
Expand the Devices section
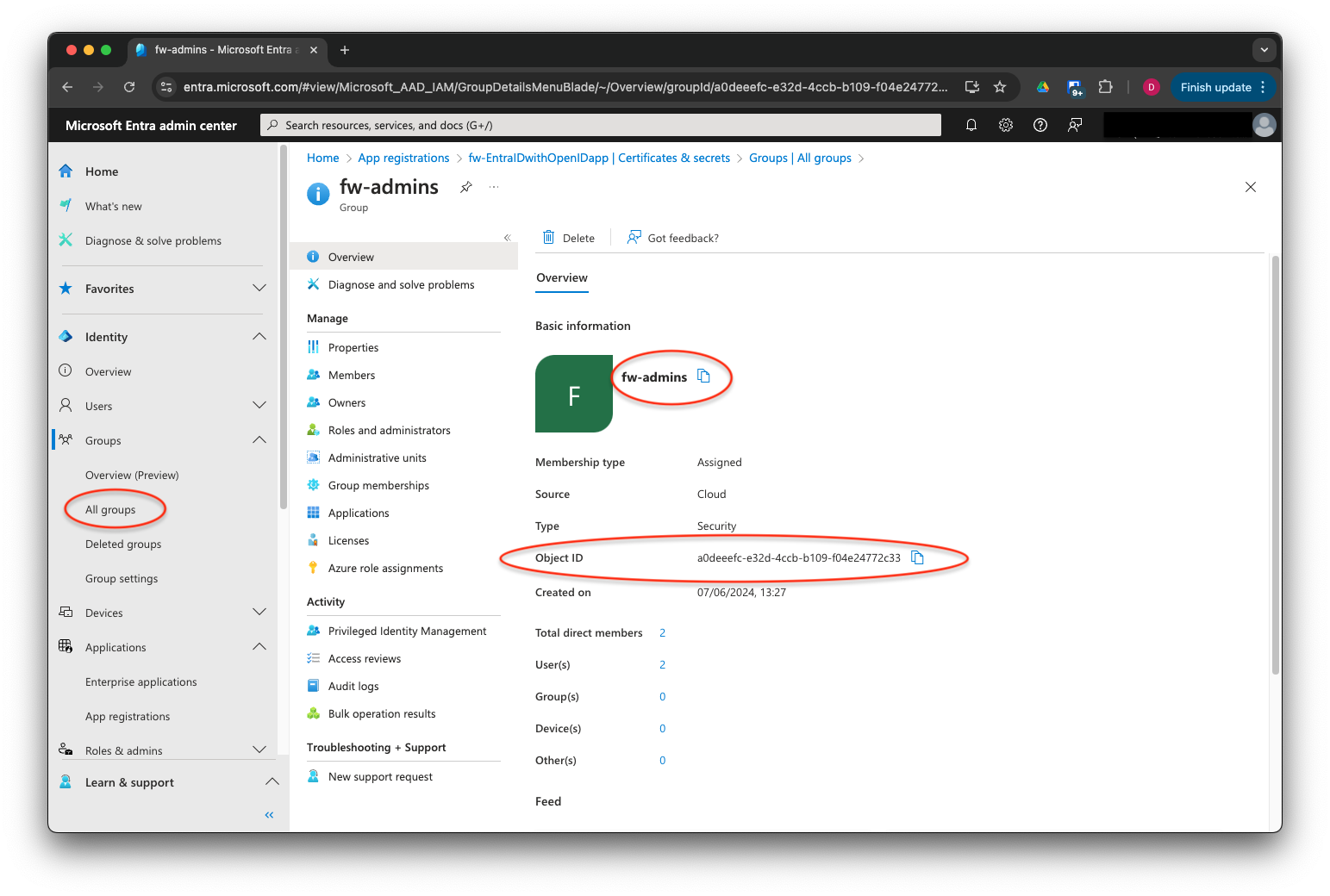coord(259,613)
